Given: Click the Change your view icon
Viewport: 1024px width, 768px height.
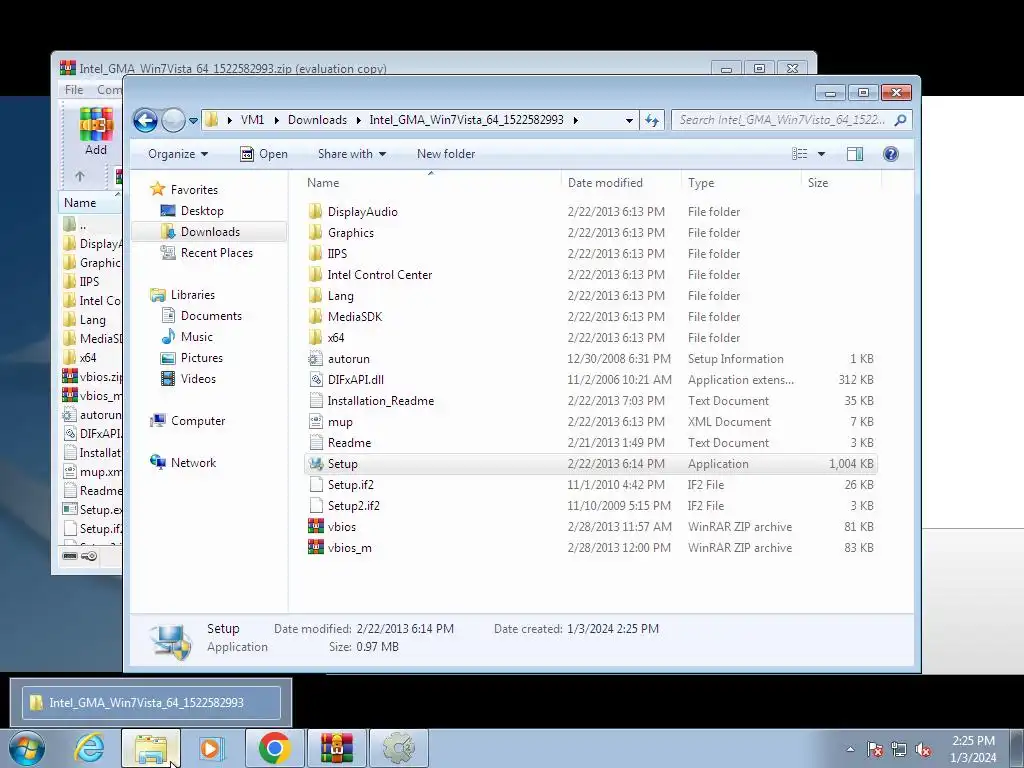Looking at the screenshot, I should [800, 154].
